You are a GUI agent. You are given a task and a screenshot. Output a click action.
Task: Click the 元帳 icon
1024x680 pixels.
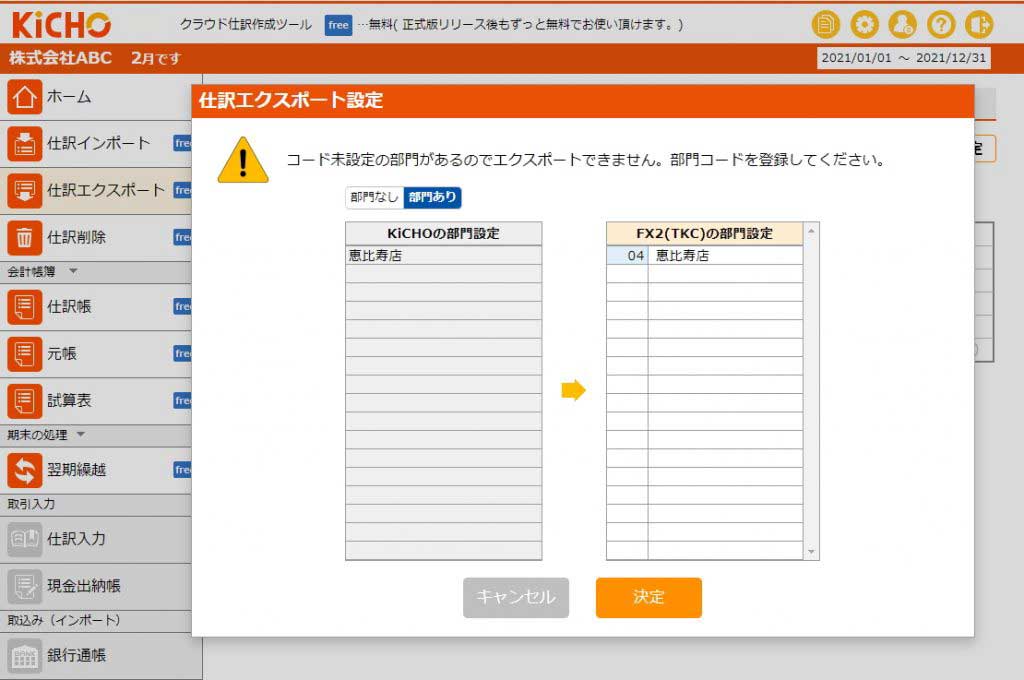(x=25, y=354)
